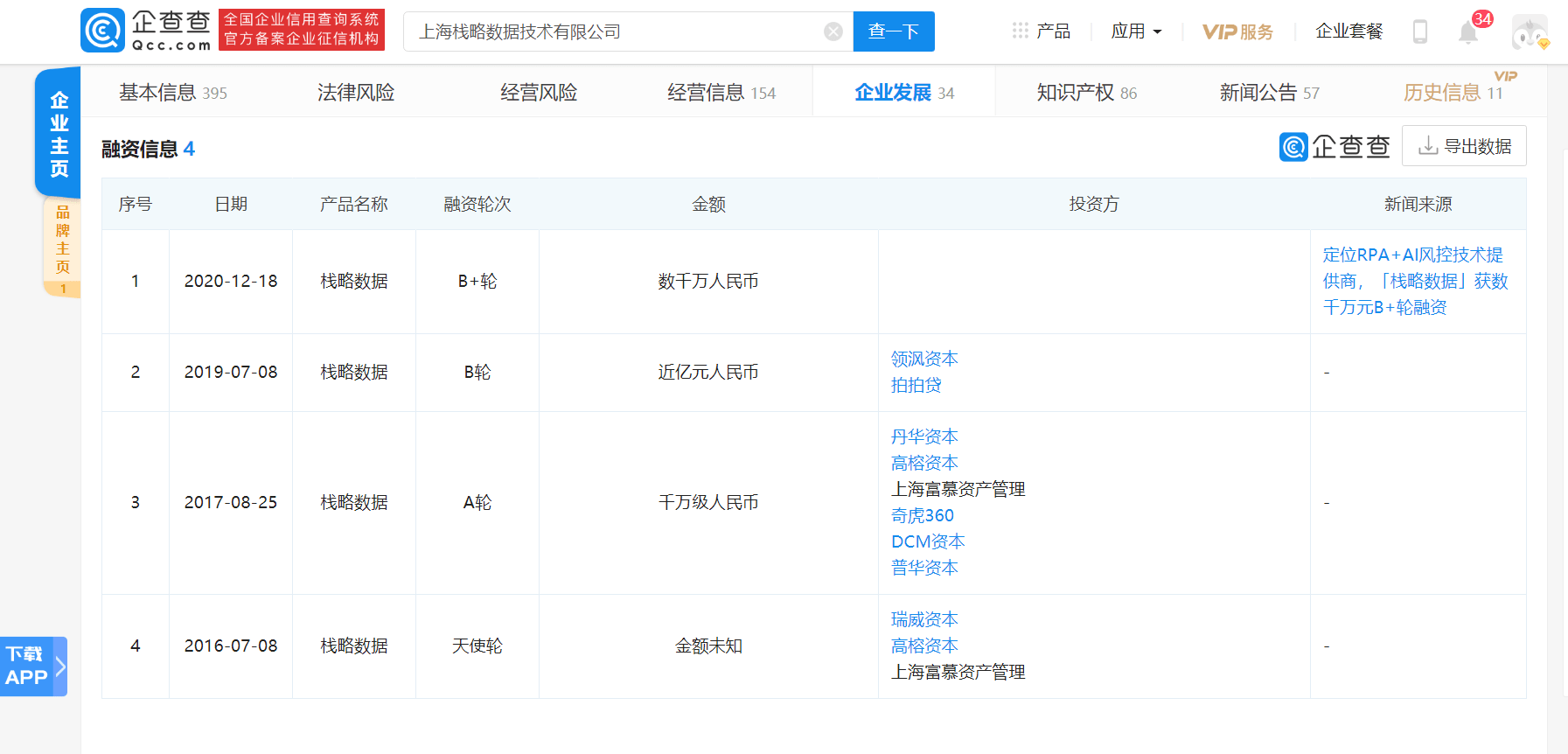1568x754 pixels.
Task: Select the 千万级人民币 amount cell
Action: (708, 502)
